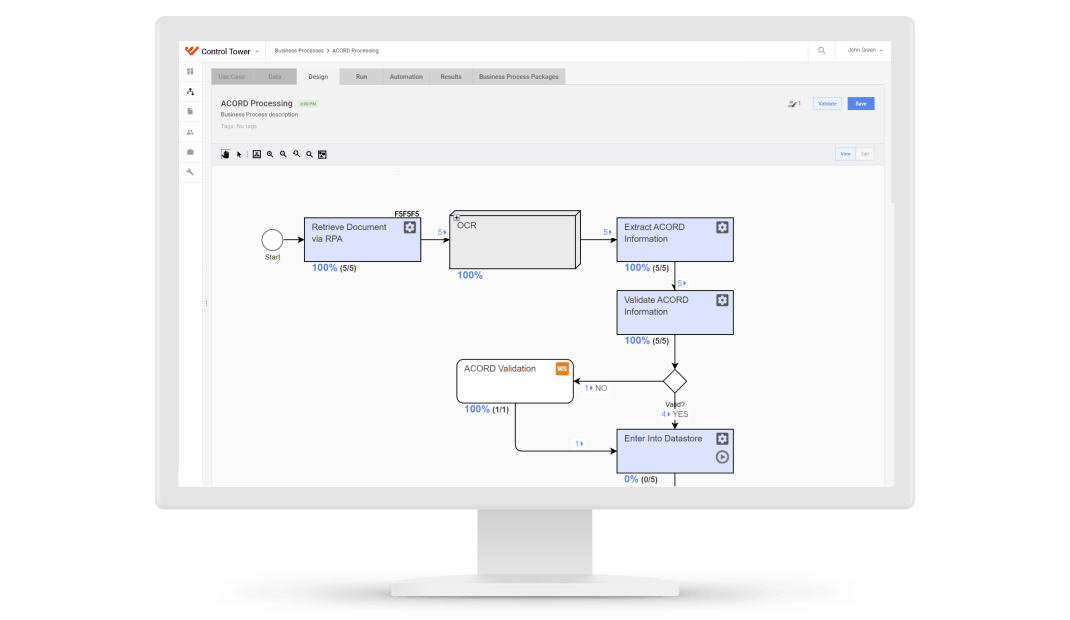
Task: Open gear settings on Retrieve Document task
Action: click(x=409, y=227)
